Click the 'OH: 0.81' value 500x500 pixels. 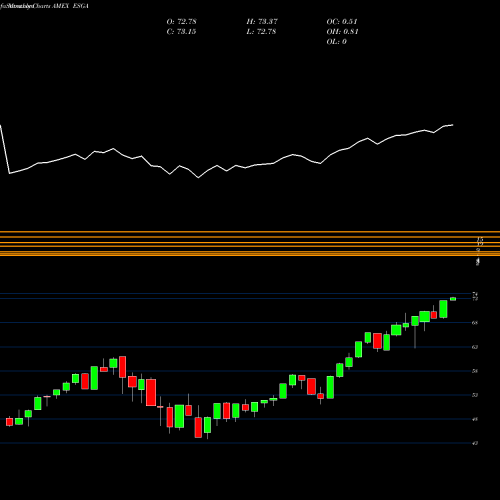(342, 32)
